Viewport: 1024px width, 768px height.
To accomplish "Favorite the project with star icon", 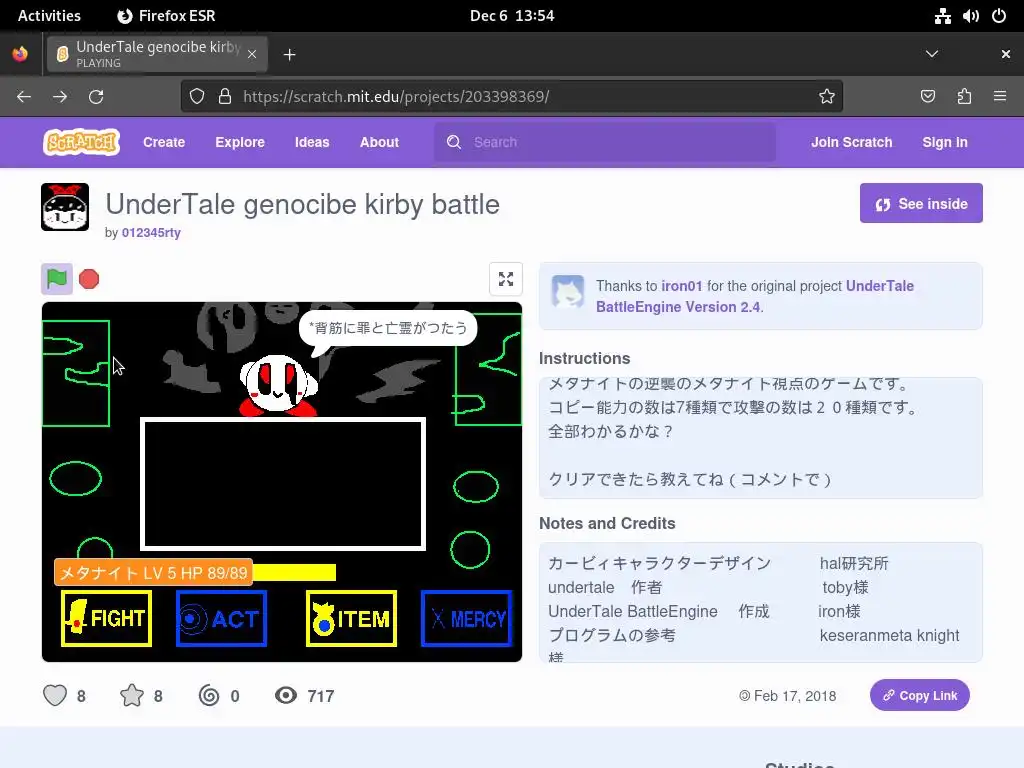I will pos(132,696).
